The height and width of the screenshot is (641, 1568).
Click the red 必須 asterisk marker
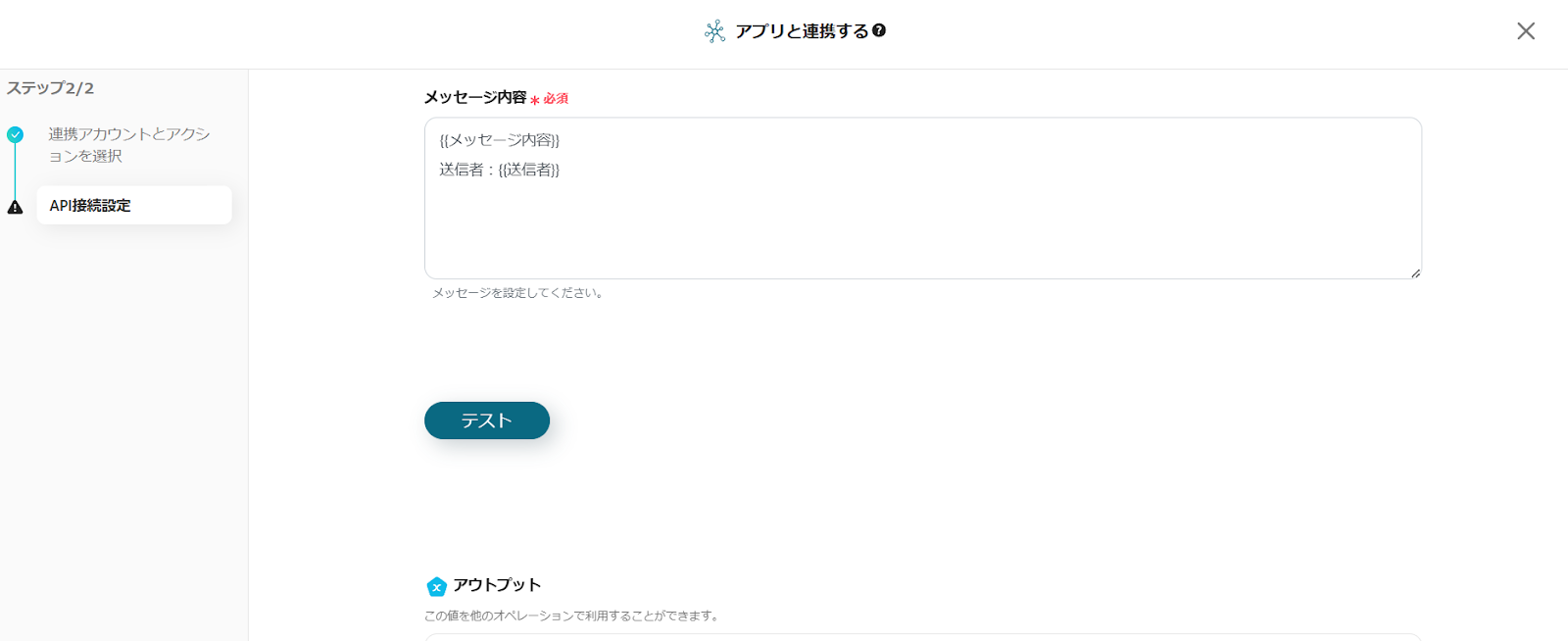(x=535, y=100)
